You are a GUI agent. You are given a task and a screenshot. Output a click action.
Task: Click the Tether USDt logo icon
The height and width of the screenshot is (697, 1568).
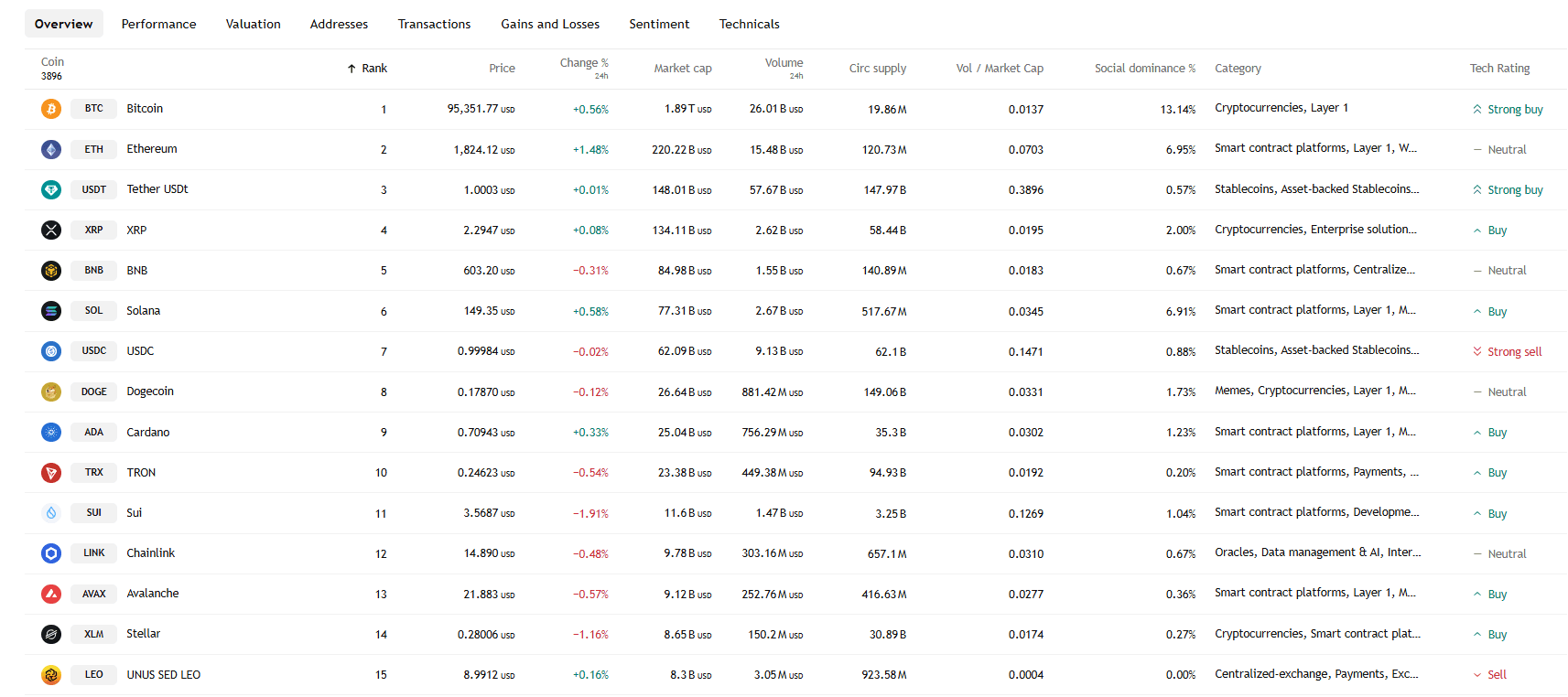click(x=51, y=189)
